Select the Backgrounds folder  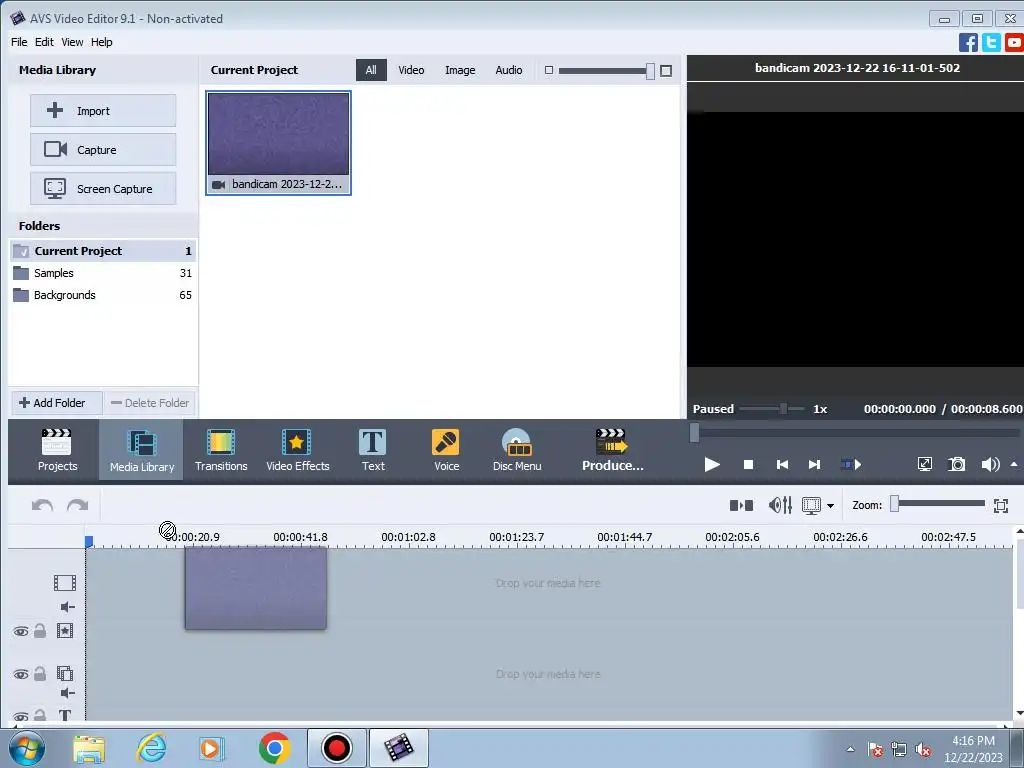103,295
